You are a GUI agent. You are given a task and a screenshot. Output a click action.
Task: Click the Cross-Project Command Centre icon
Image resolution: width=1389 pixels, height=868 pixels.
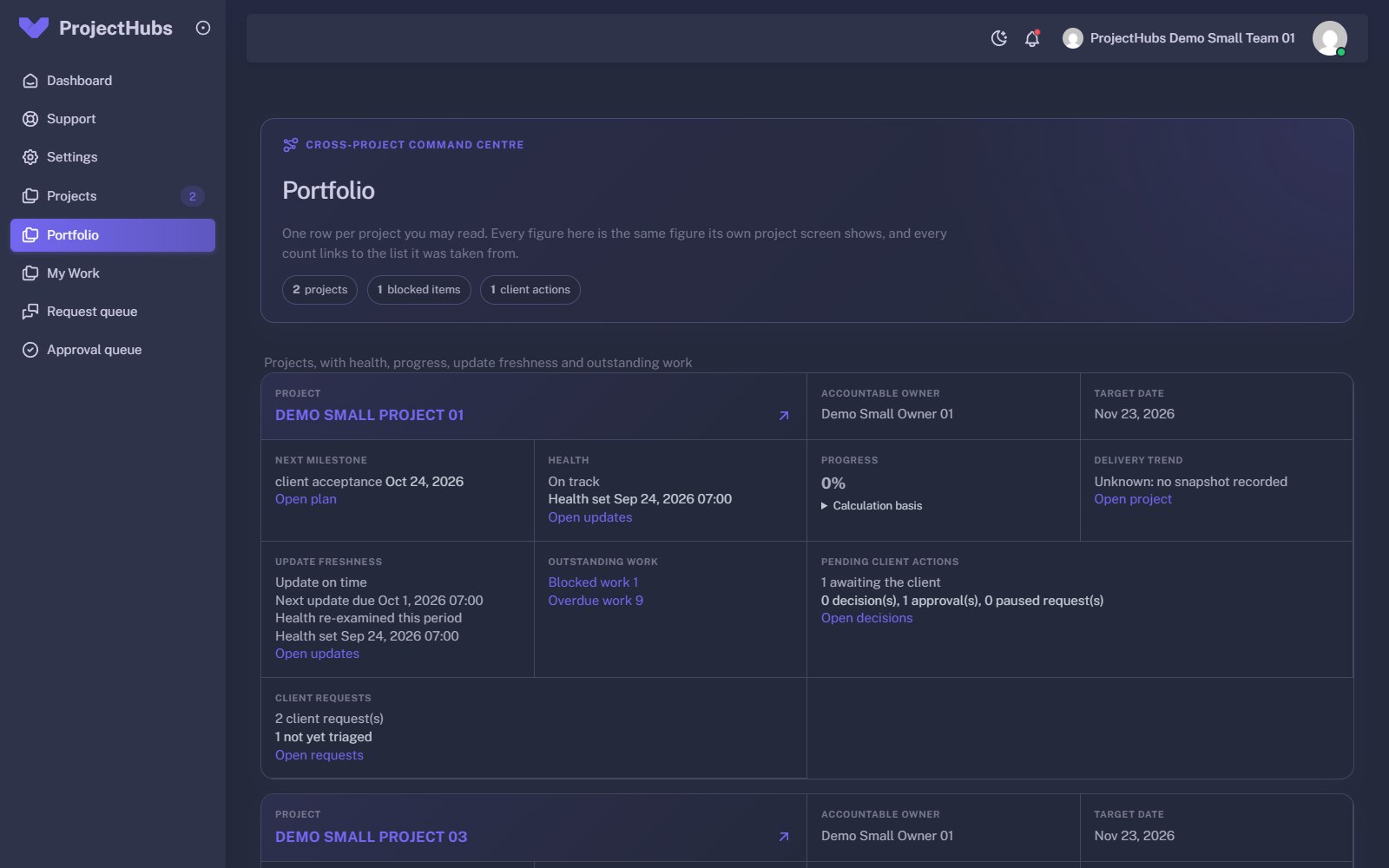[x=290, y=145]
